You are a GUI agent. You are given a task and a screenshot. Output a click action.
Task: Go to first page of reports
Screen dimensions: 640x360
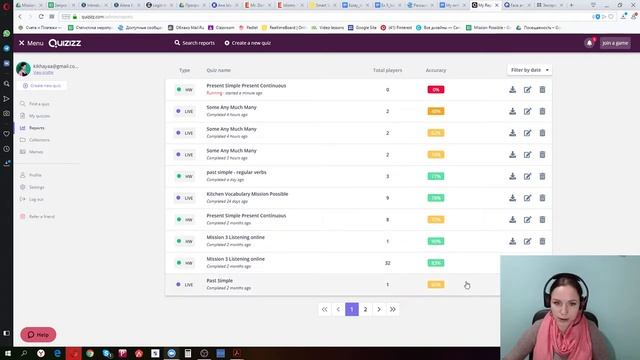click(x=324, y=309)
